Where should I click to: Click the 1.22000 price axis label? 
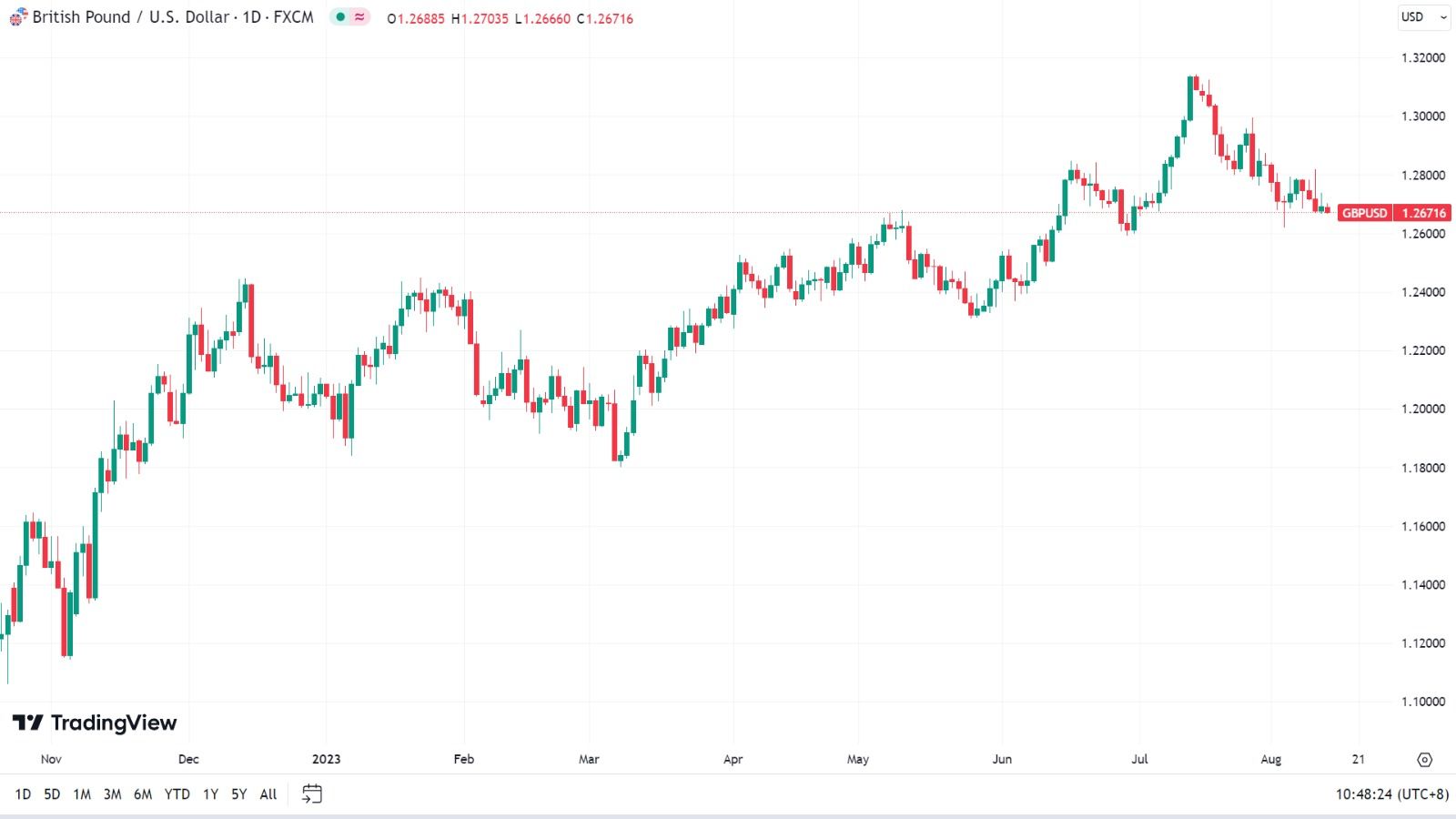[1423, 350]
